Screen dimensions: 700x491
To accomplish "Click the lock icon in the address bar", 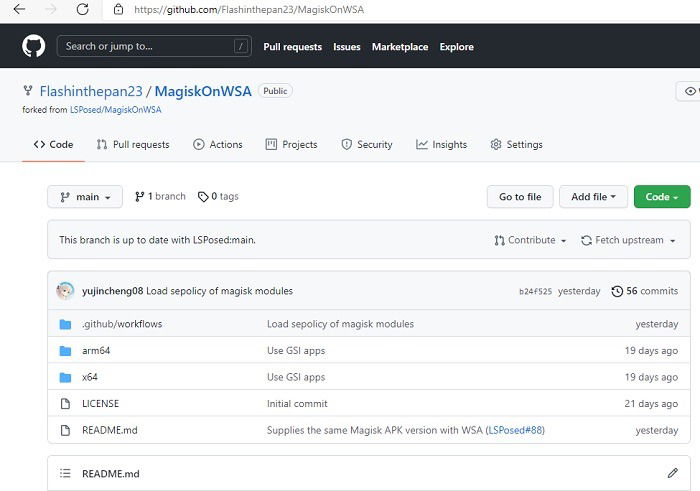I will [118, 9].
